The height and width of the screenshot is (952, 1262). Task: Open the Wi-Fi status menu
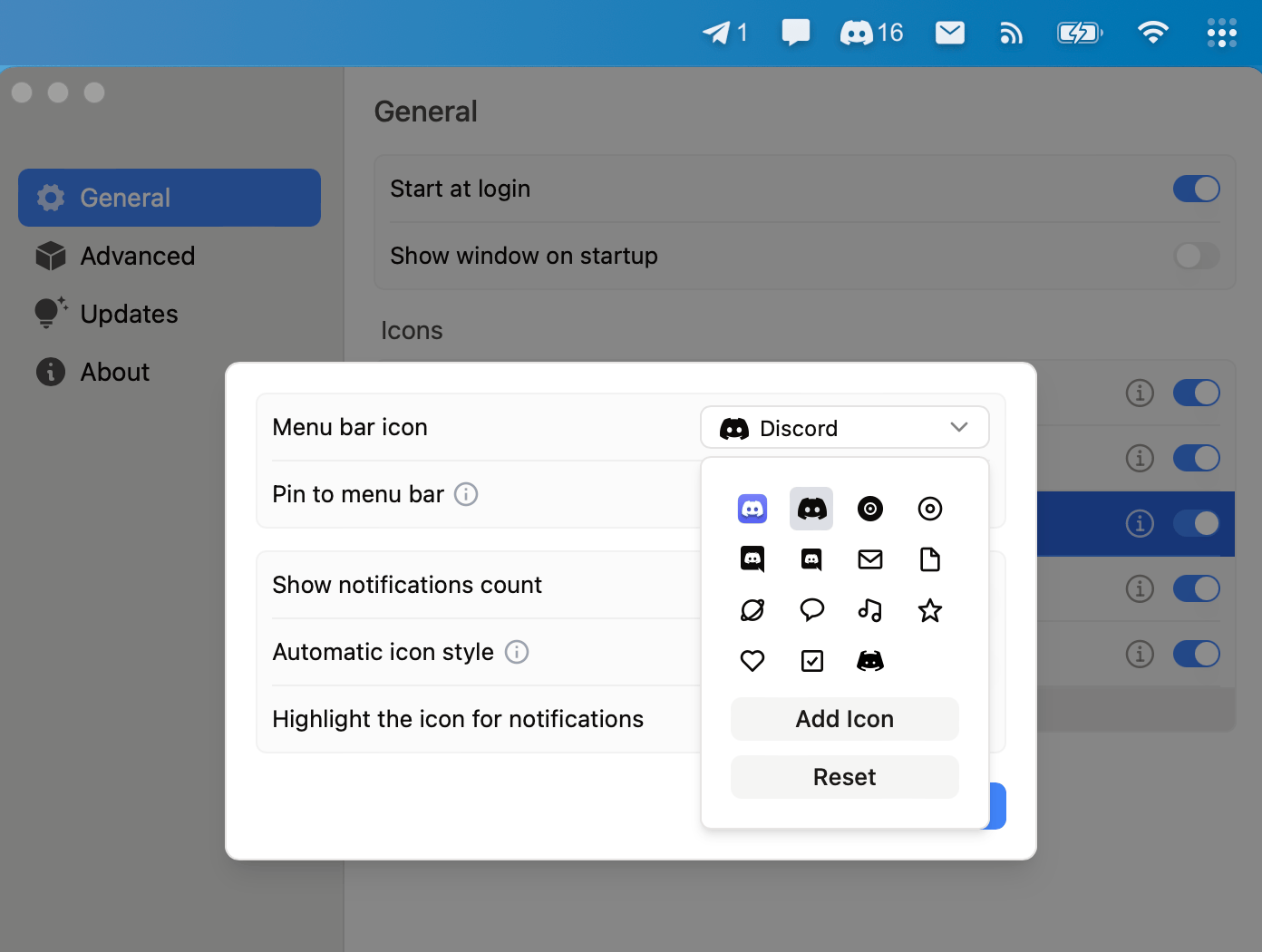[1153, 34]
